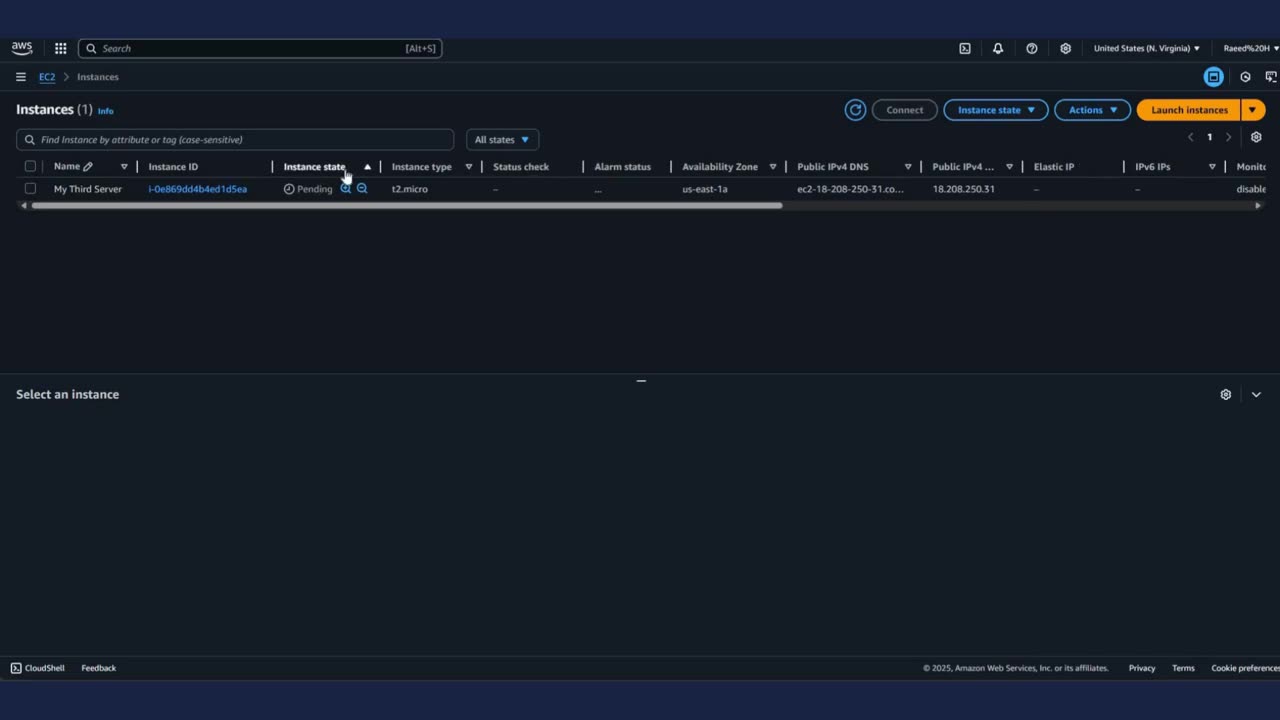The image size is (1280, 720).
Task: Open the Info link next to Instances
Action: 105,111
